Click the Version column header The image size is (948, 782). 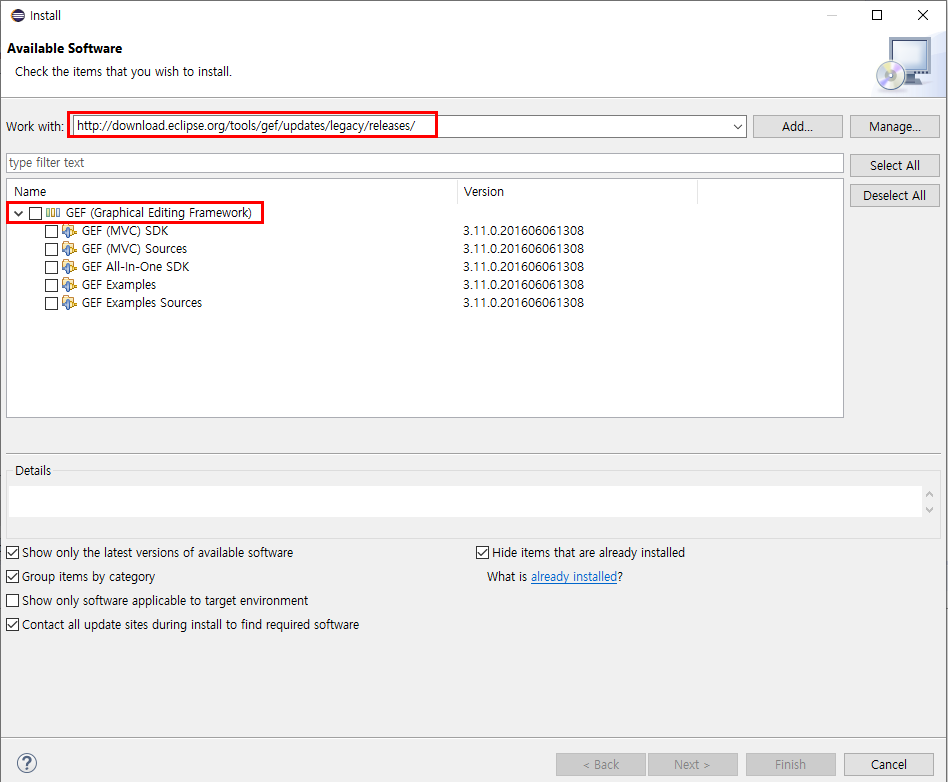pyautogui.click(x=577, y=192)
